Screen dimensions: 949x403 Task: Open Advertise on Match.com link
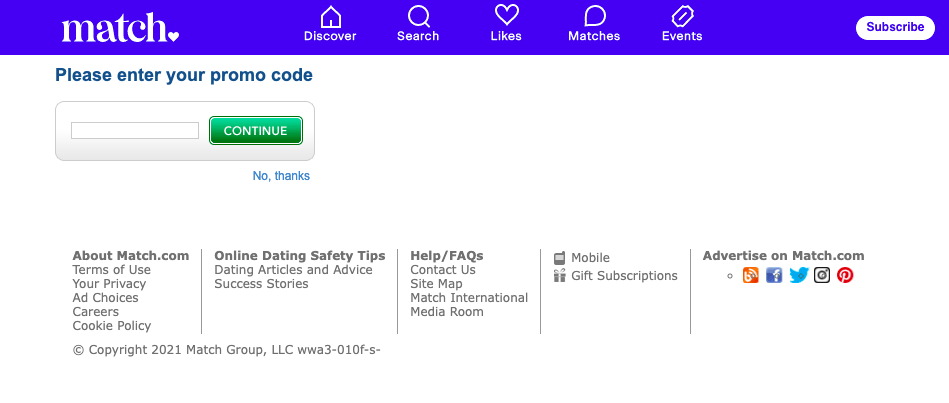coord(783,256)
